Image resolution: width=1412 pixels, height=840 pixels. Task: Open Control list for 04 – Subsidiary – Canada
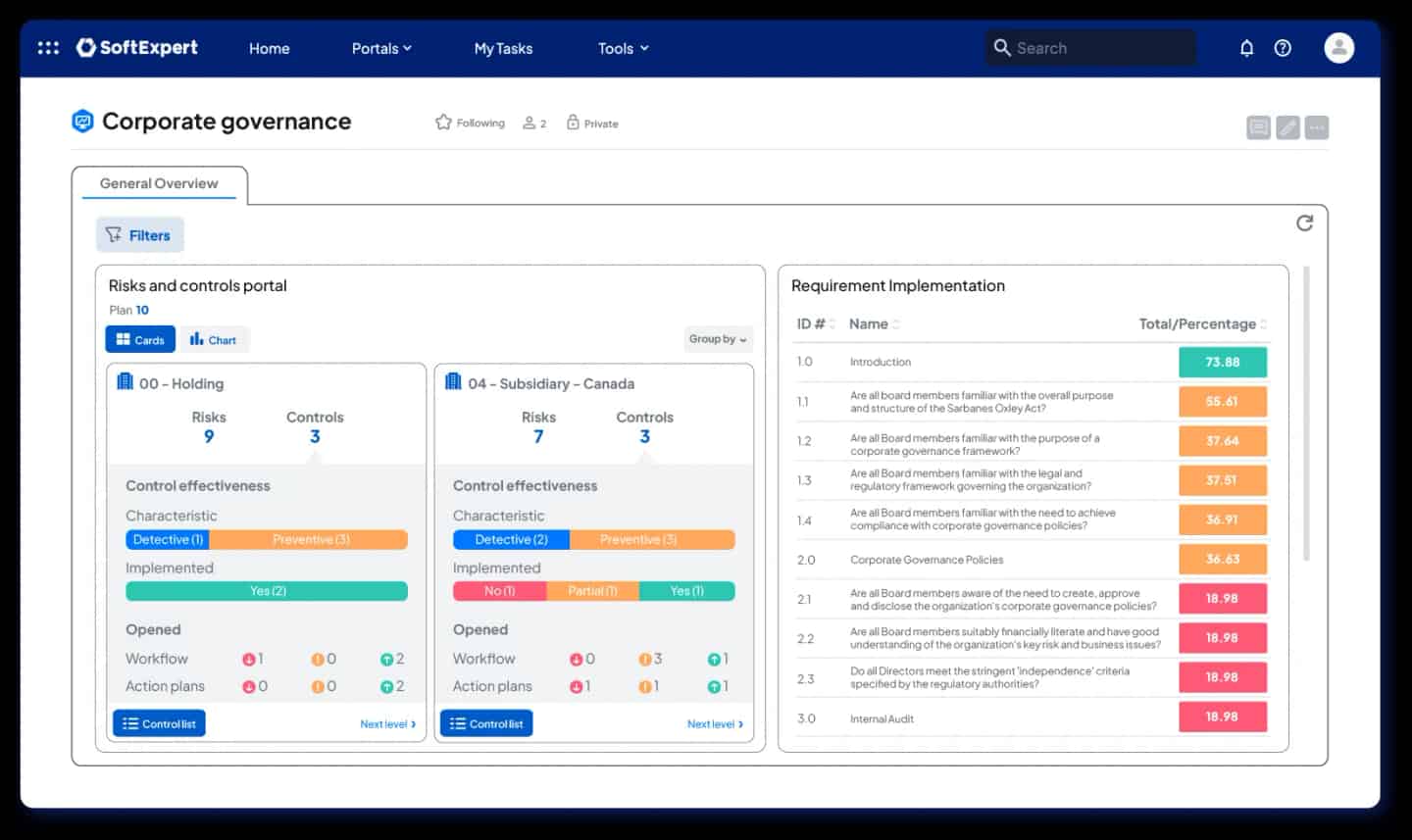(x=486, y=722)
